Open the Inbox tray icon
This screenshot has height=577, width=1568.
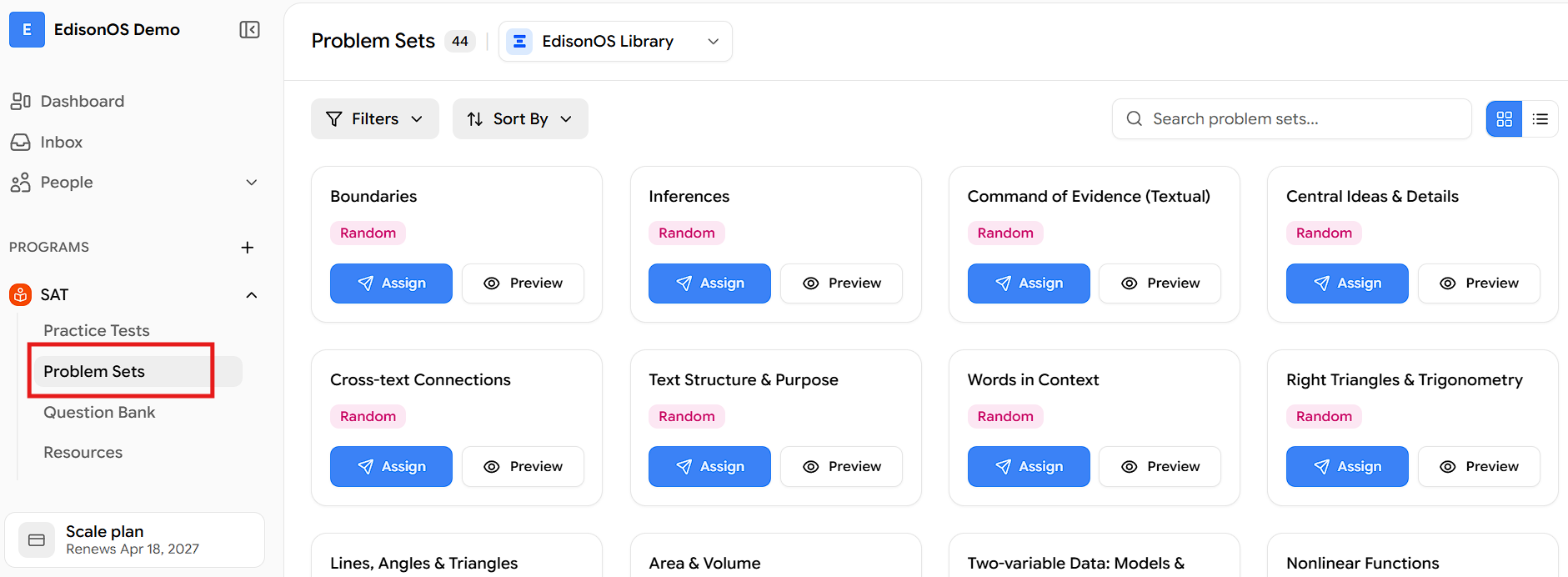tap(21, 143)
